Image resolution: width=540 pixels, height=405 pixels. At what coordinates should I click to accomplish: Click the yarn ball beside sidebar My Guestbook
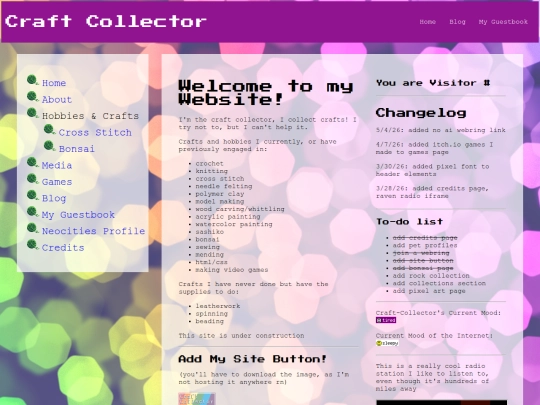click(x=33, y=212)
